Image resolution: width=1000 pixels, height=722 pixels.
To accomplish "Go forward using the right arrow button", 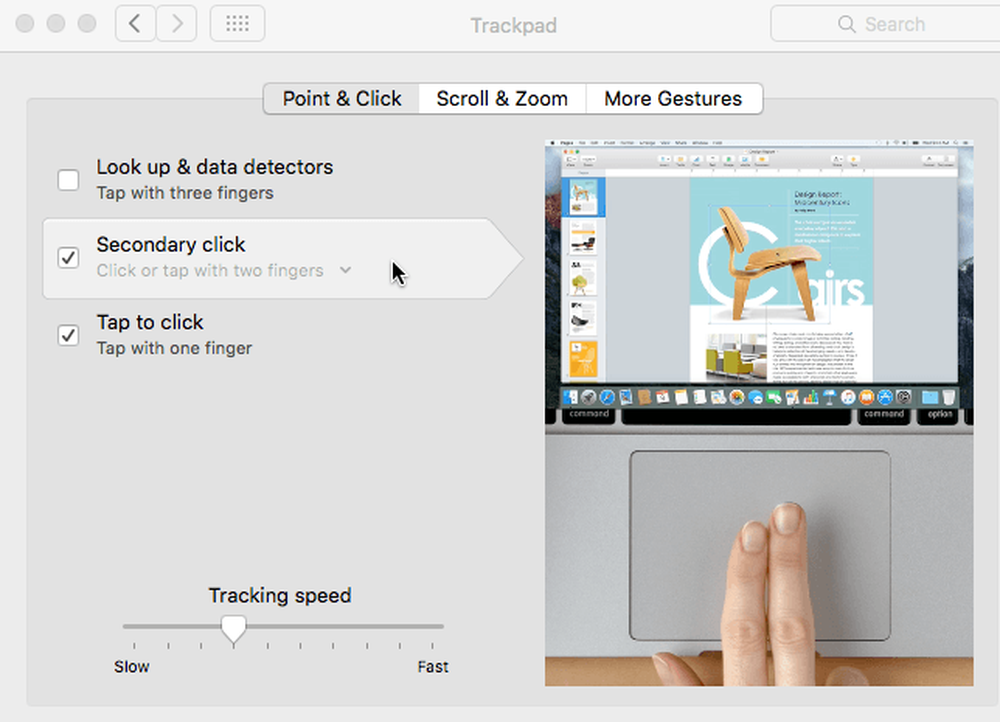I will [x=177, y=24].
